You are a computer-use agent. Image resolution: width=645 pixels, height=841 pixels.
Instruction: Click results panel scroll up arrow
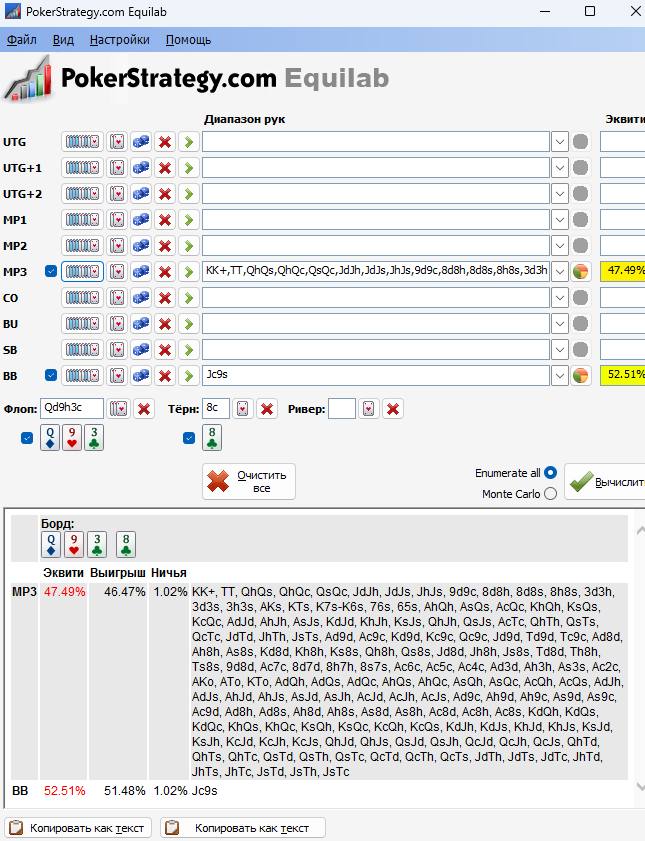pos(640,530)
